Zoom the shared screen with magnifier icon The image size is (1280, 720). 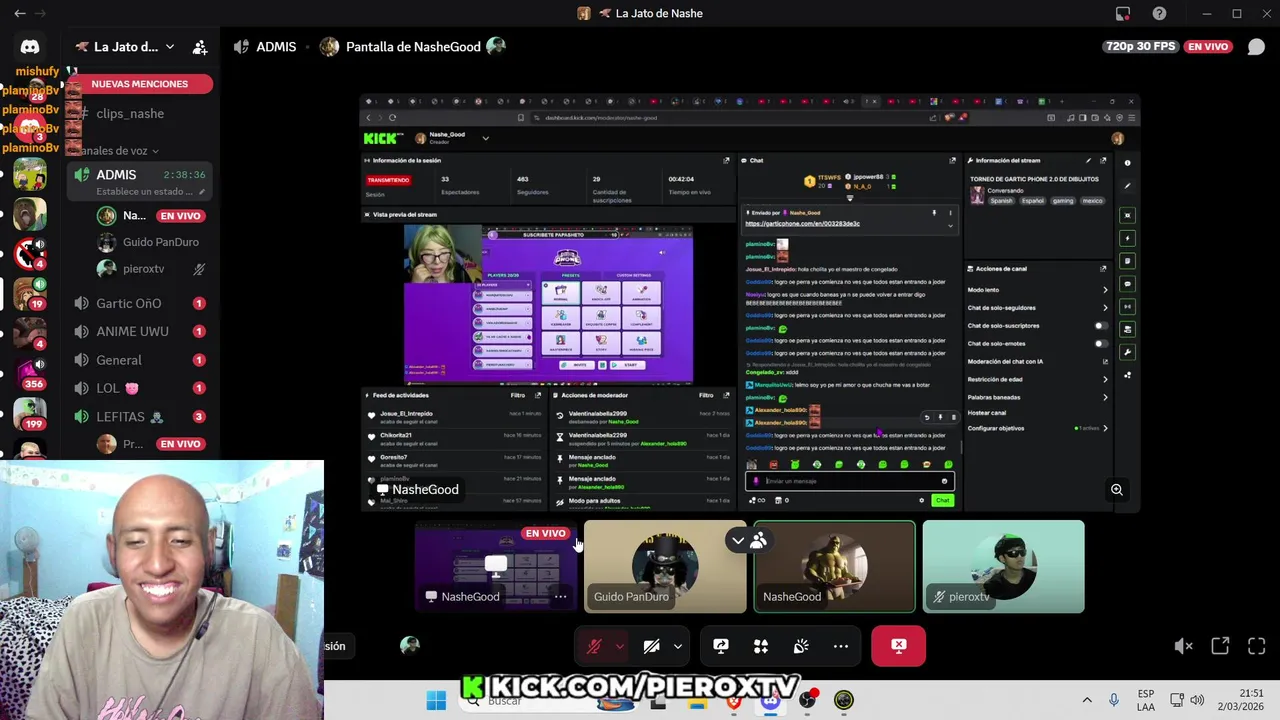pyautogui.click(x=1117, y=490)
